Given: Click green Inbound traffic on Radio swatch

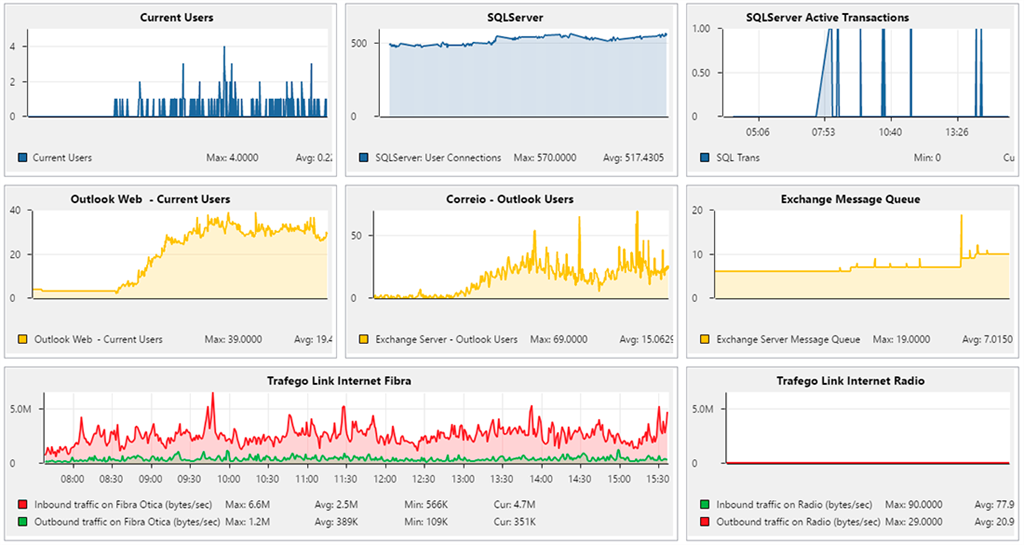Looking at the screenshot, I should click(x=705, y=505).
